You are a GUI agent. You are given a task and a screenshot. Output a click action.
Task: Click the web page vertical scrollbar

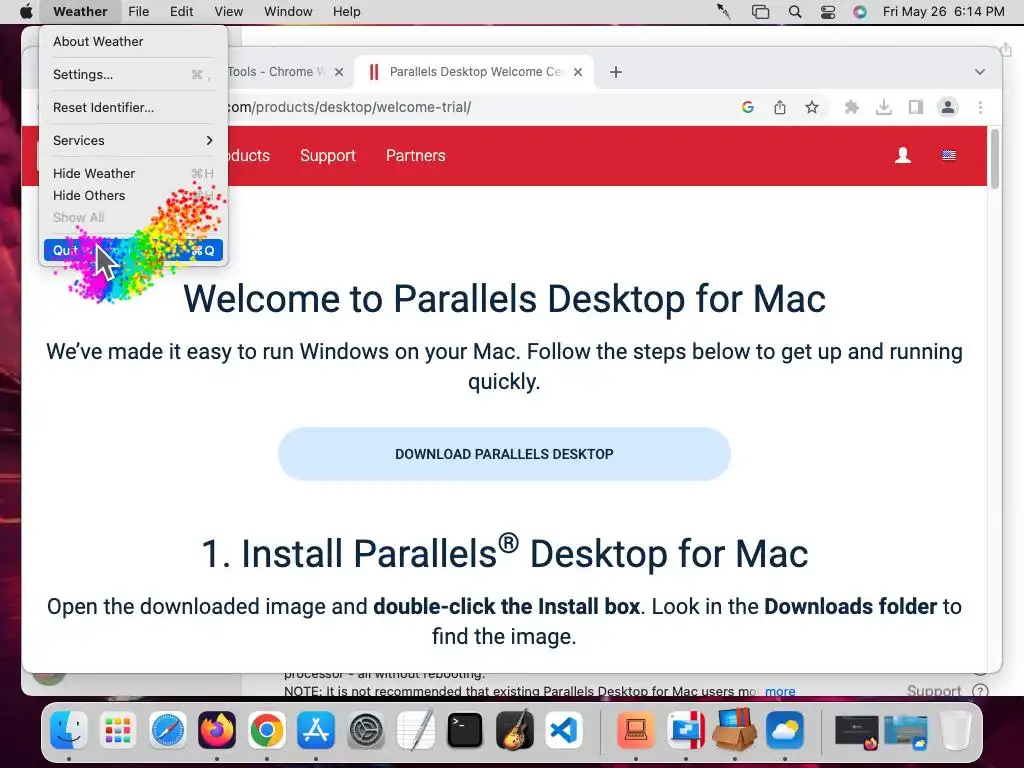[995, 159]
